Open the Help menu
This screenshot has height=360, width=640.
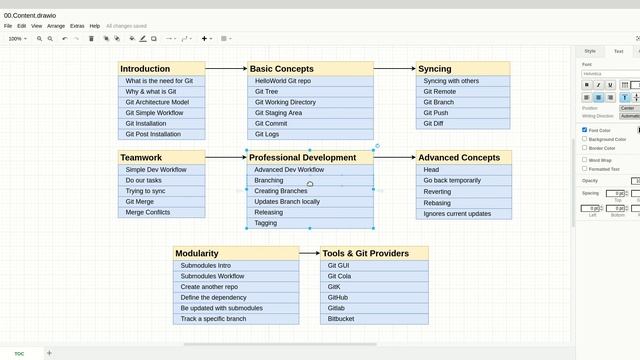click(x=95, y=26)
